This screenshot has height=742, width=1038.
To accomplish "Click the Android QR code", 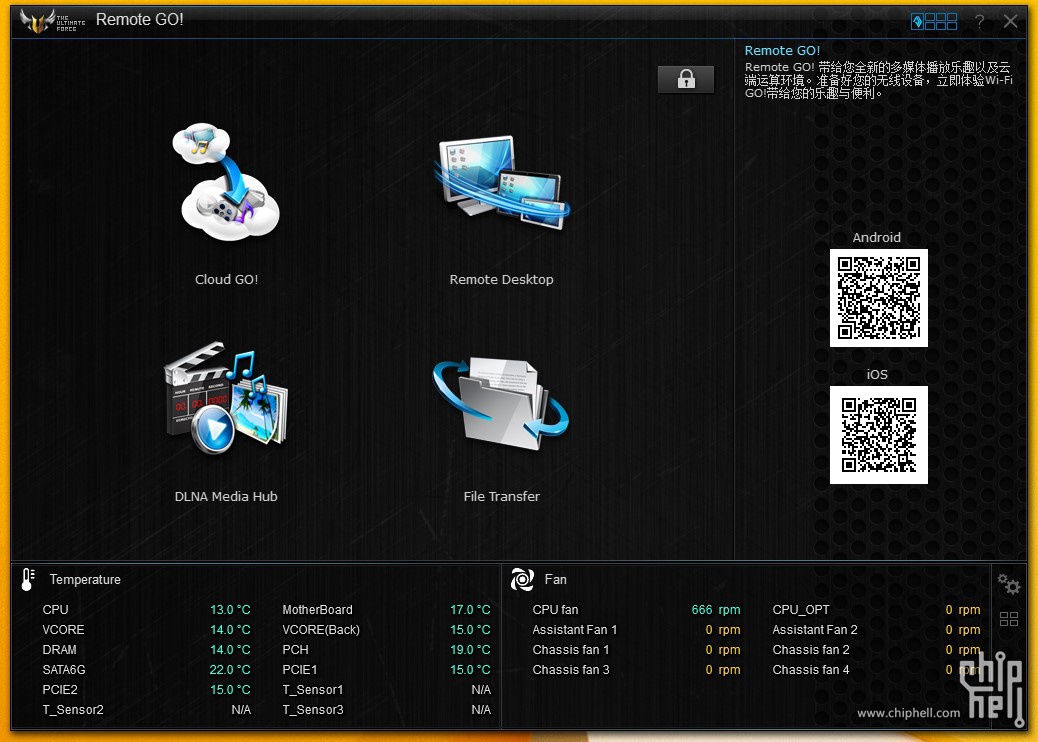I will pyautogui.click(x=878, y=298).
